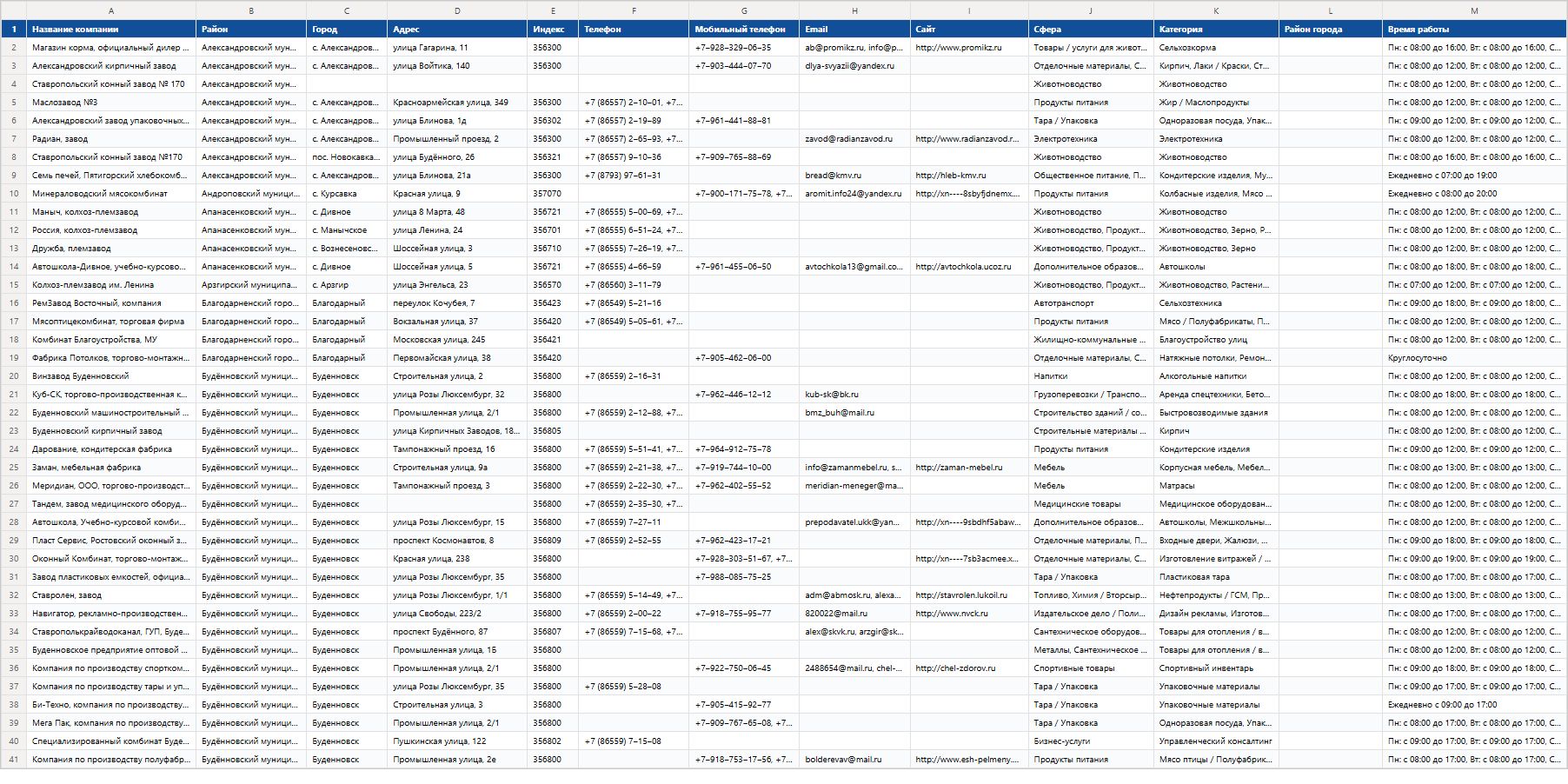This screenshot has height=784, width=1568.
Task: Select index cell 357070
Action: (x=553, y=194)
